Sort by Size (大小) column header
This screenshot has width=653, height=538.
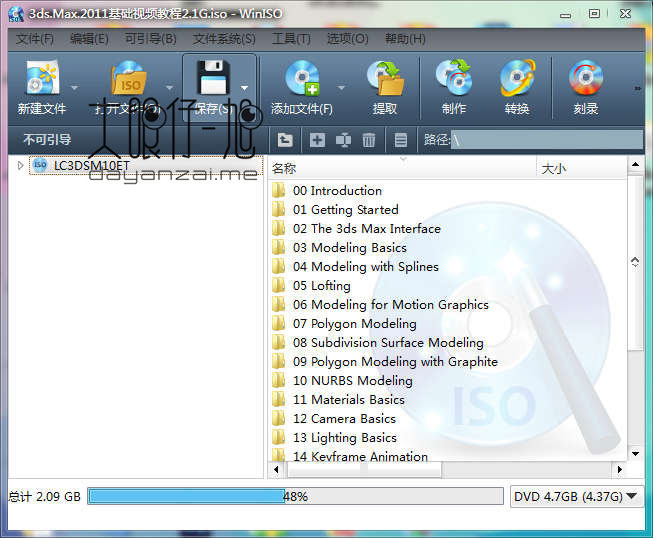pos(581,169)
